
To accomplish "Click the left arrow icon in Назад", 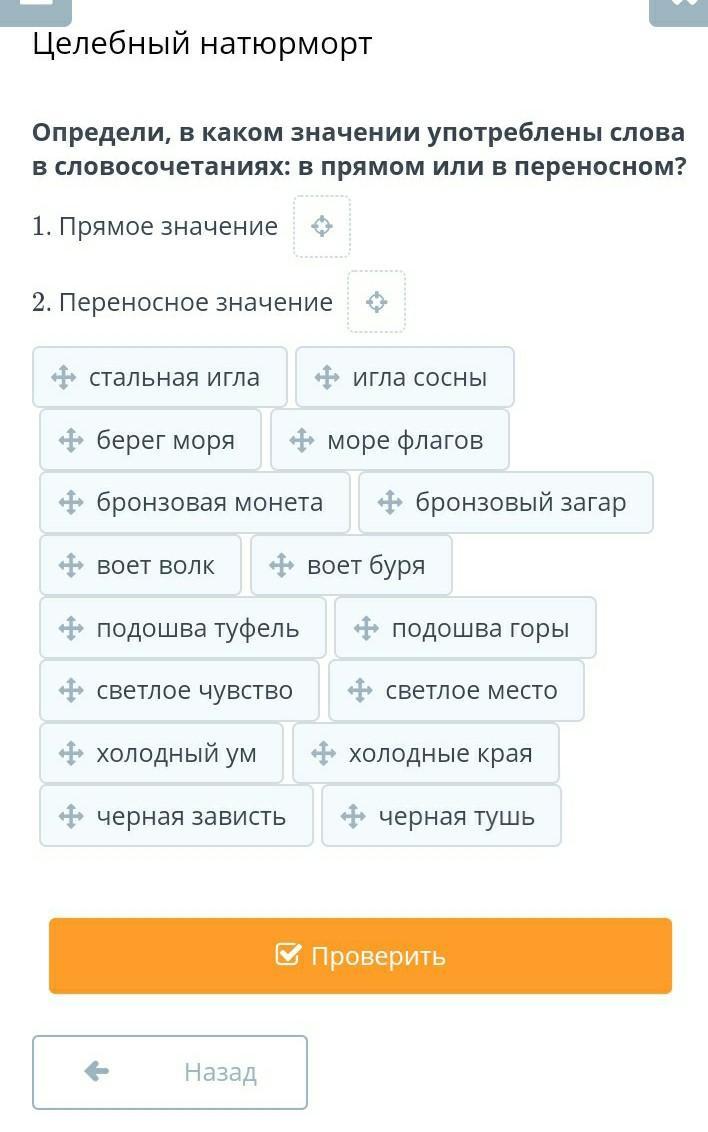I will click(97, 1071).
